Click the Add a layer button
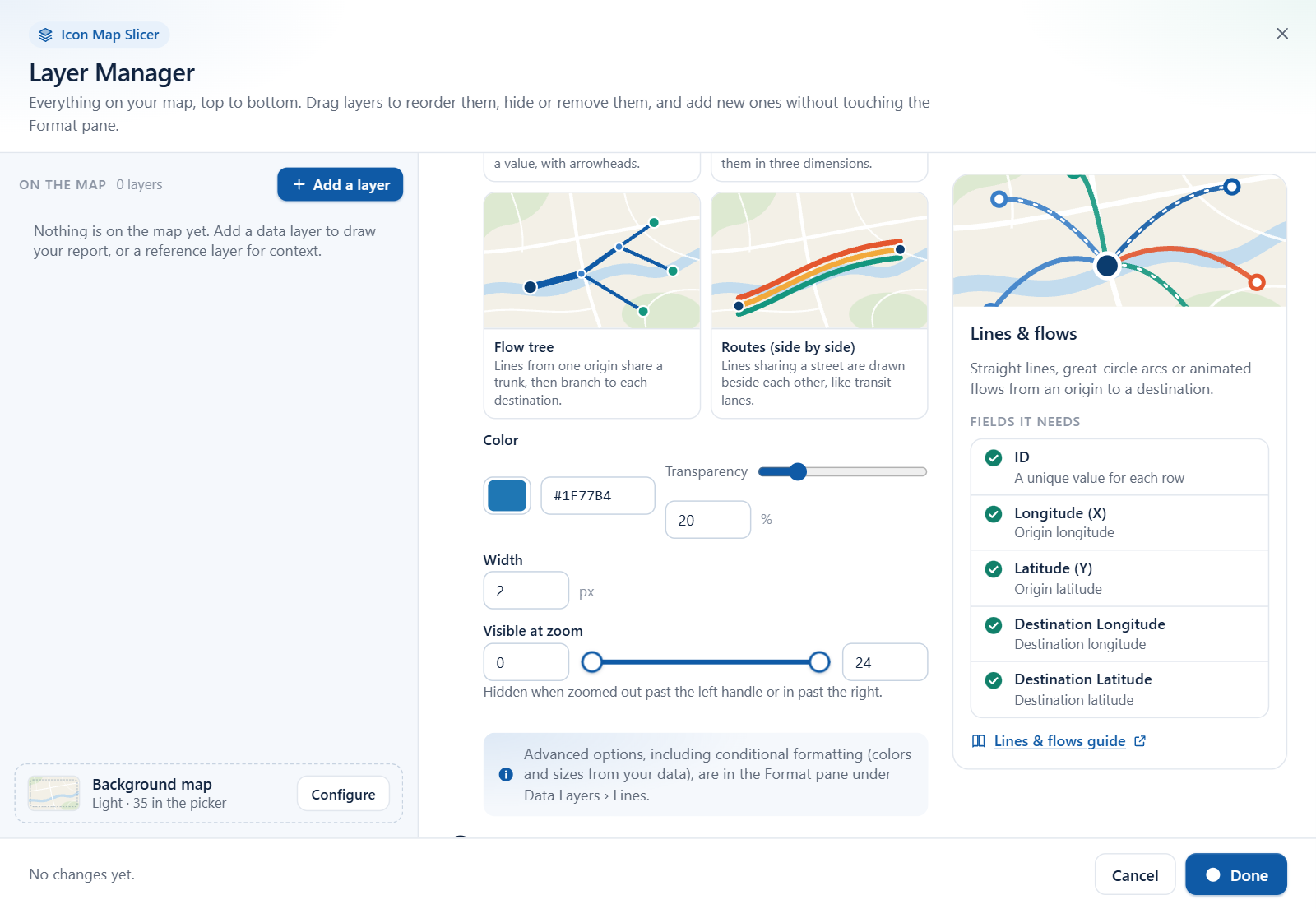 340,184
